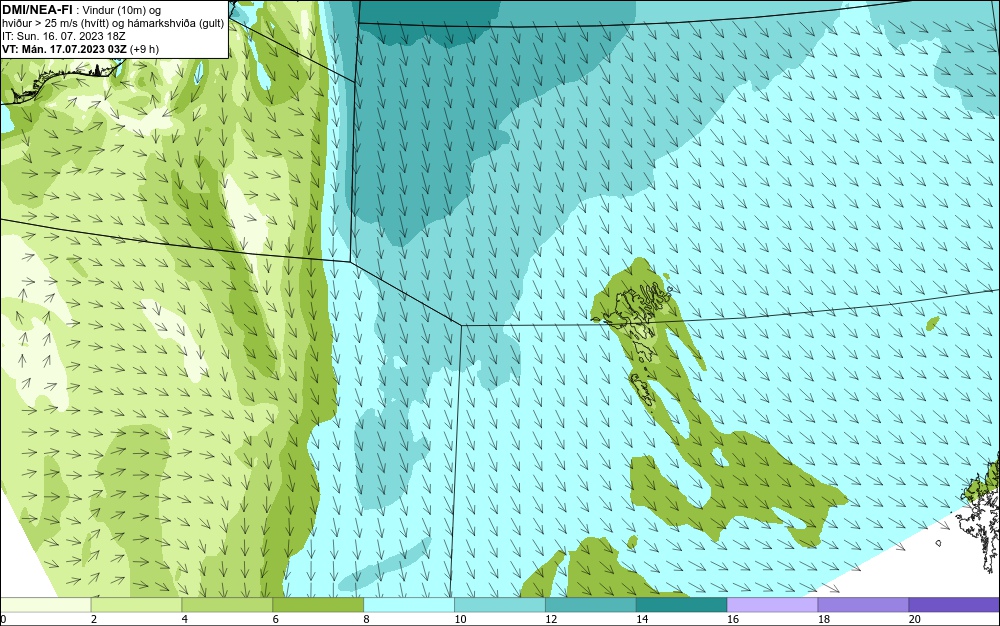Click the 16–18 m/s light purple legend swatch
This screenshot has height=626, width=1000.
coord(772,604)
